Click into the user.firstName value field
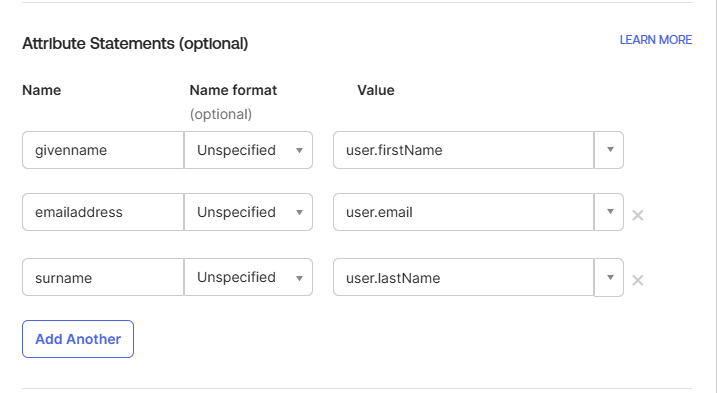The image size is (717, 393). pyautogui.click(x=464, y=150)
